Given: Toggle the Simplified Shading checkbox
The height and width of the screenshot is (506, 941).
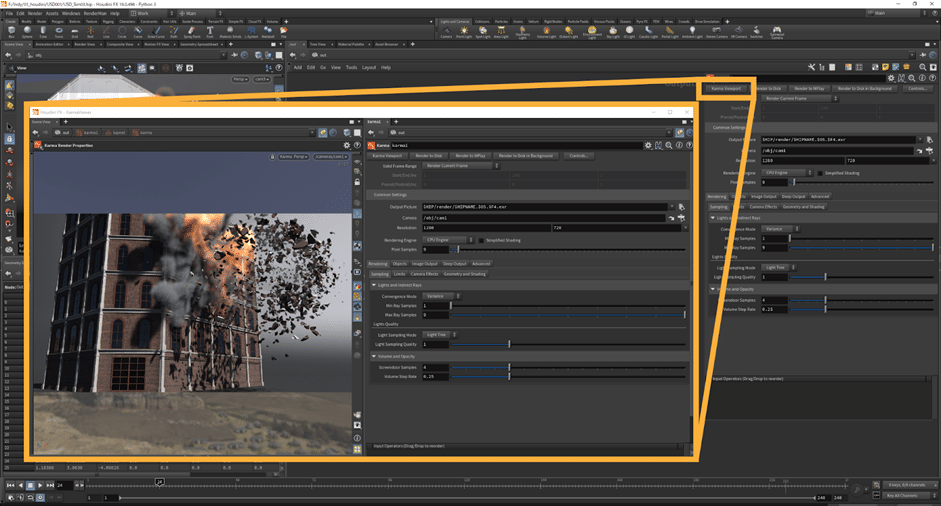Looking at the screenshot, I should [479, 240].
